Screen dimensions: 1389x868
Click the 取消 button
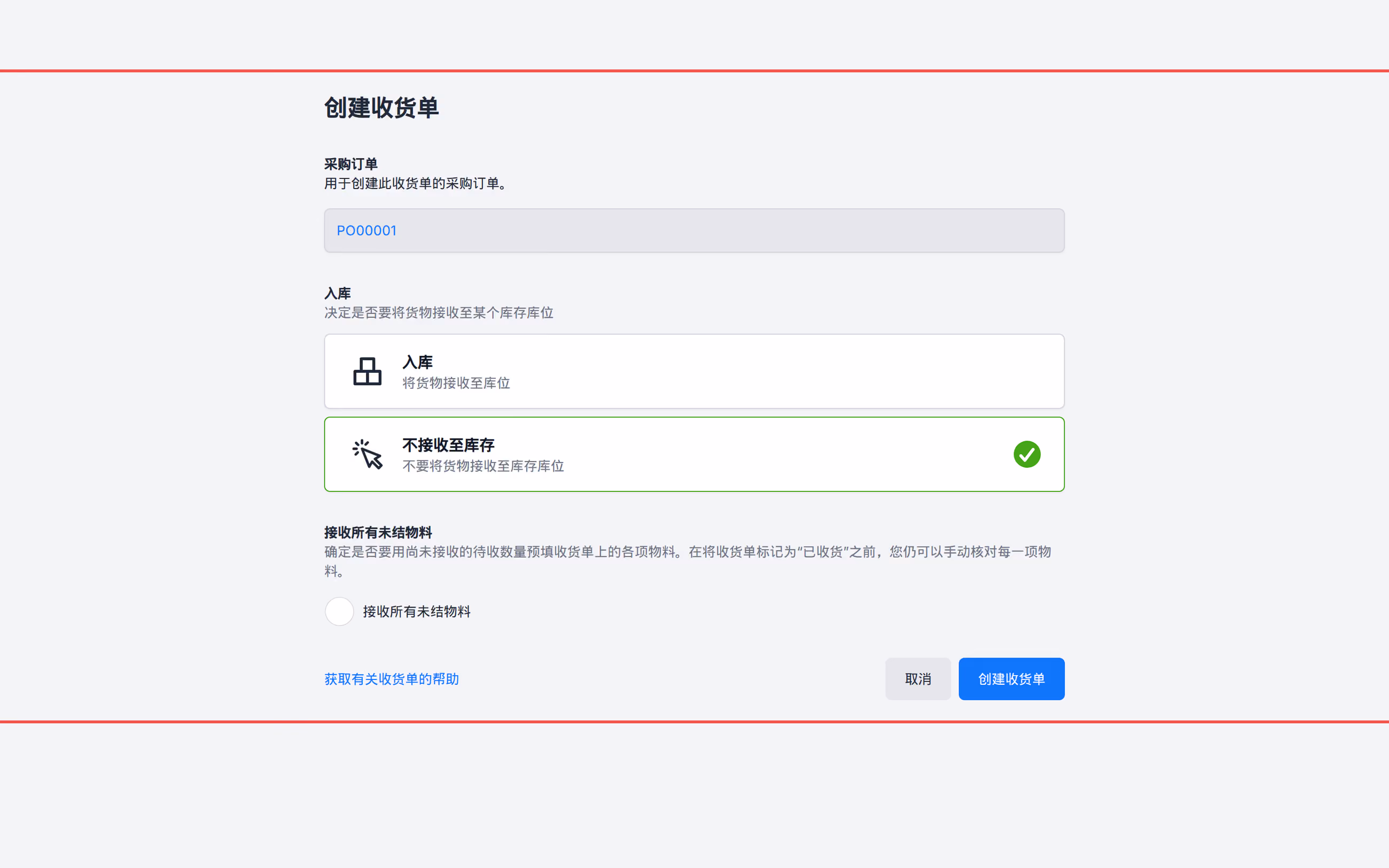pos(918,678)
